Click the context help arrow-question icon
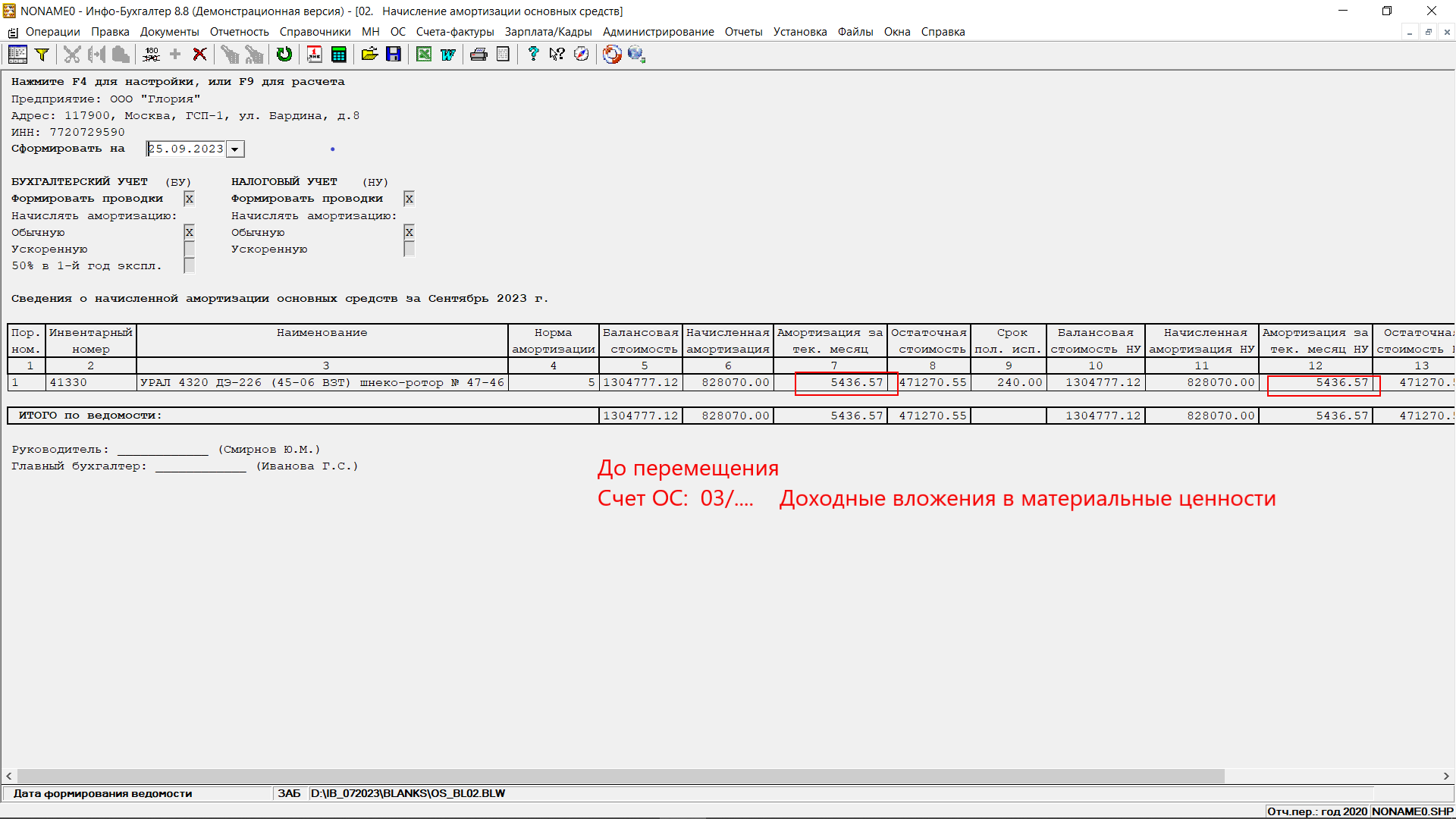The width and height of the screenshot is (1456, 819). (557, 54)
